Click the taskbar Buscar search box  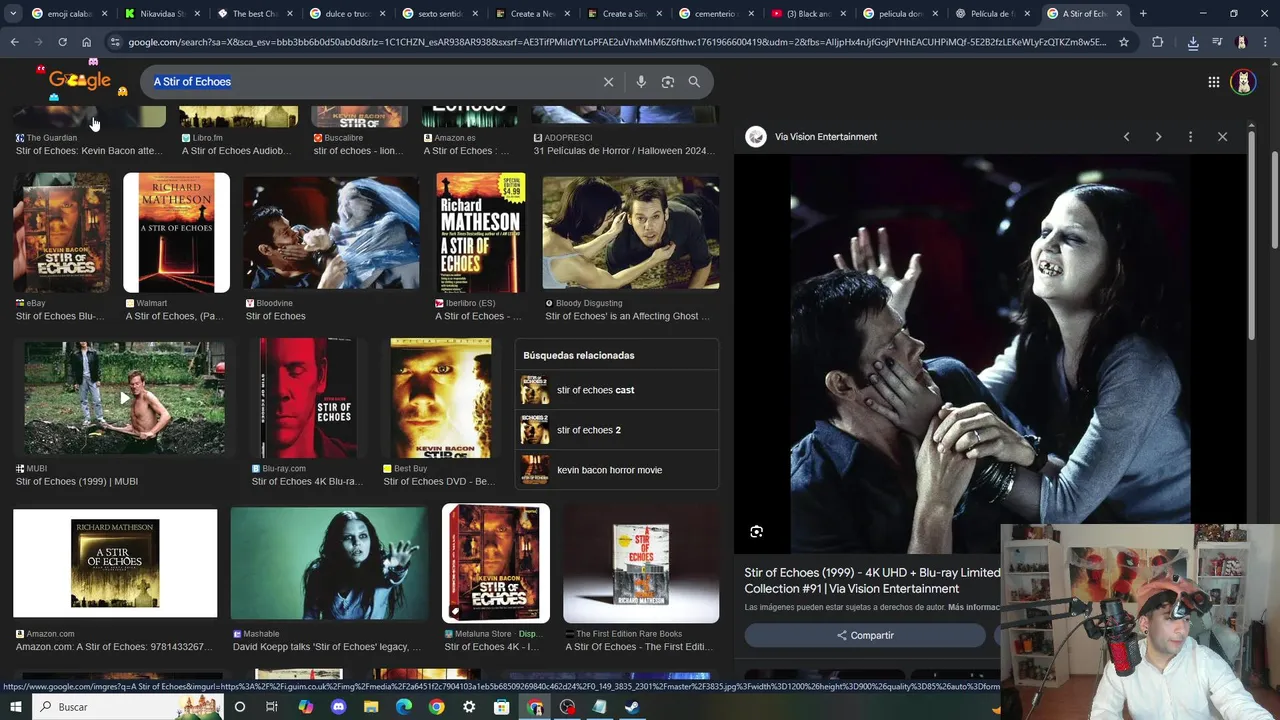[130, 707]
